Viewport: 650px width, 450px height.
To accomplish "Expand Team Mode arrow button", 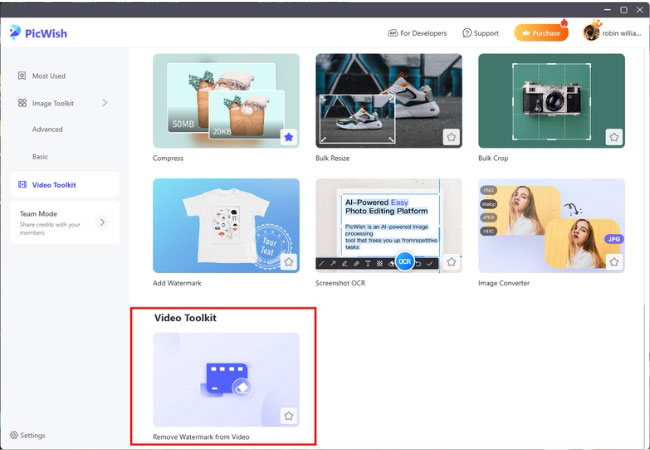I will [x=101, y=223].
